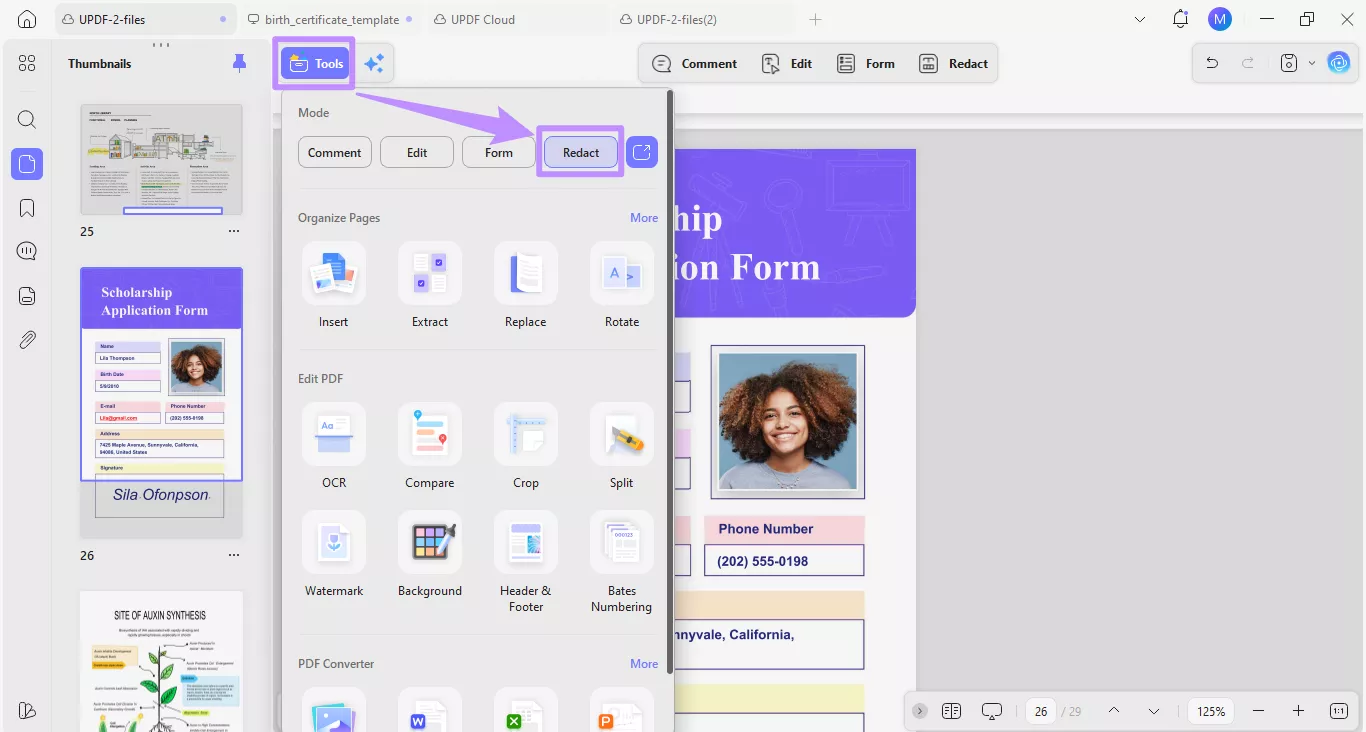Click the save icon

click(x=1289, y=64)
